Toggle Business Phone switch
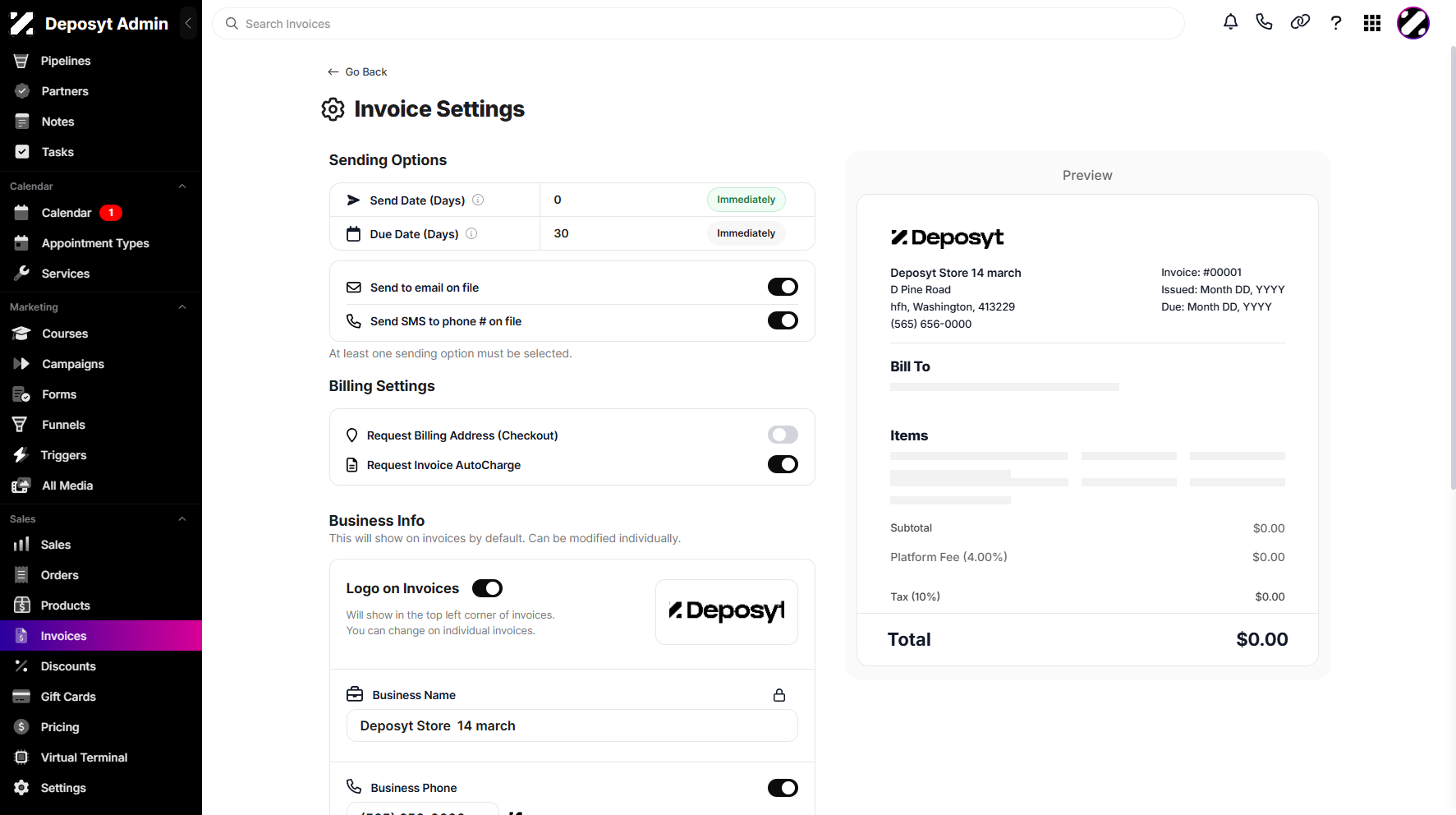Screen dimensions: 1456x815 (783, 788)
